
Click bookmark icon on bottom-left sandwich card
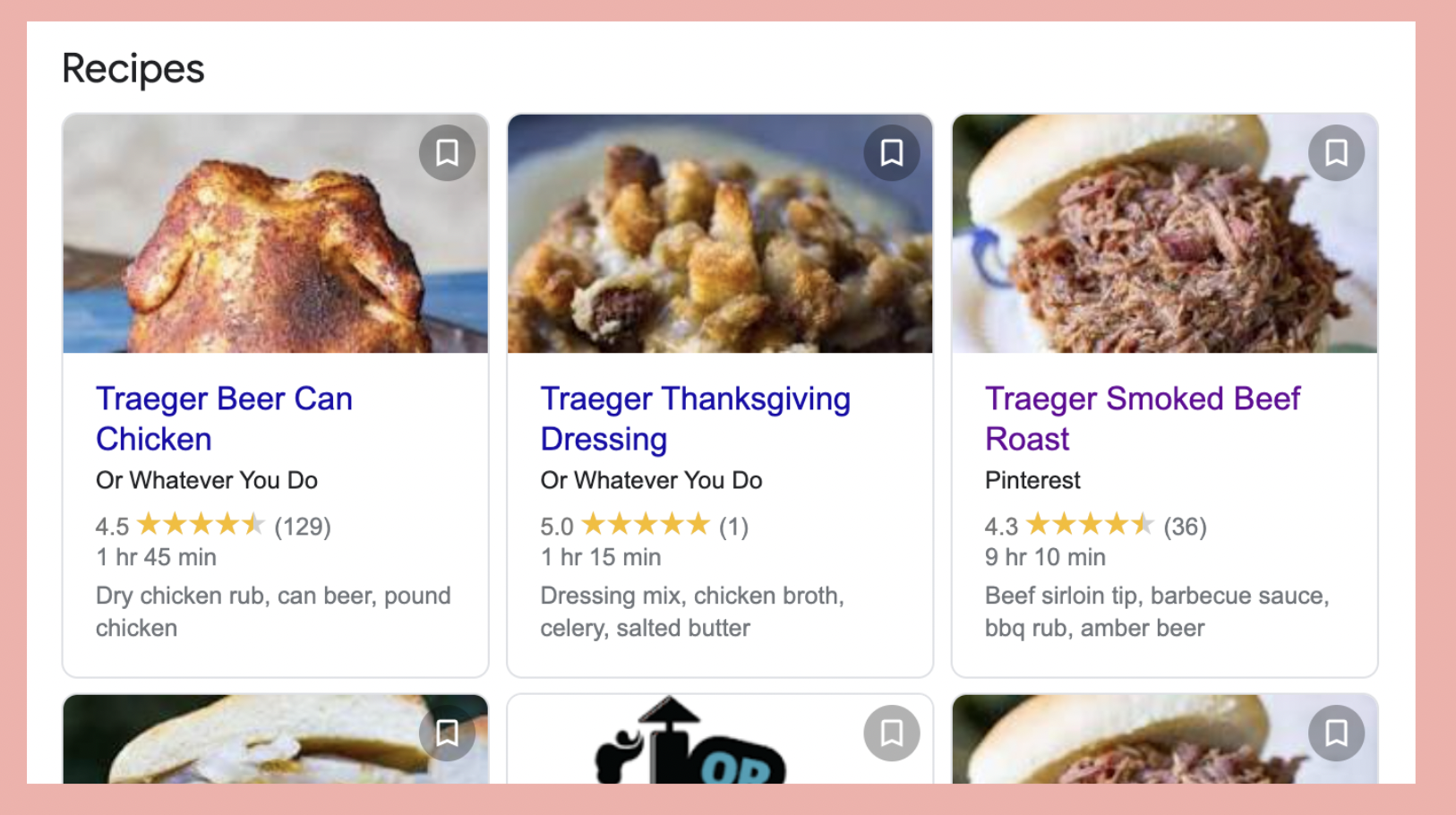point(447,733)
